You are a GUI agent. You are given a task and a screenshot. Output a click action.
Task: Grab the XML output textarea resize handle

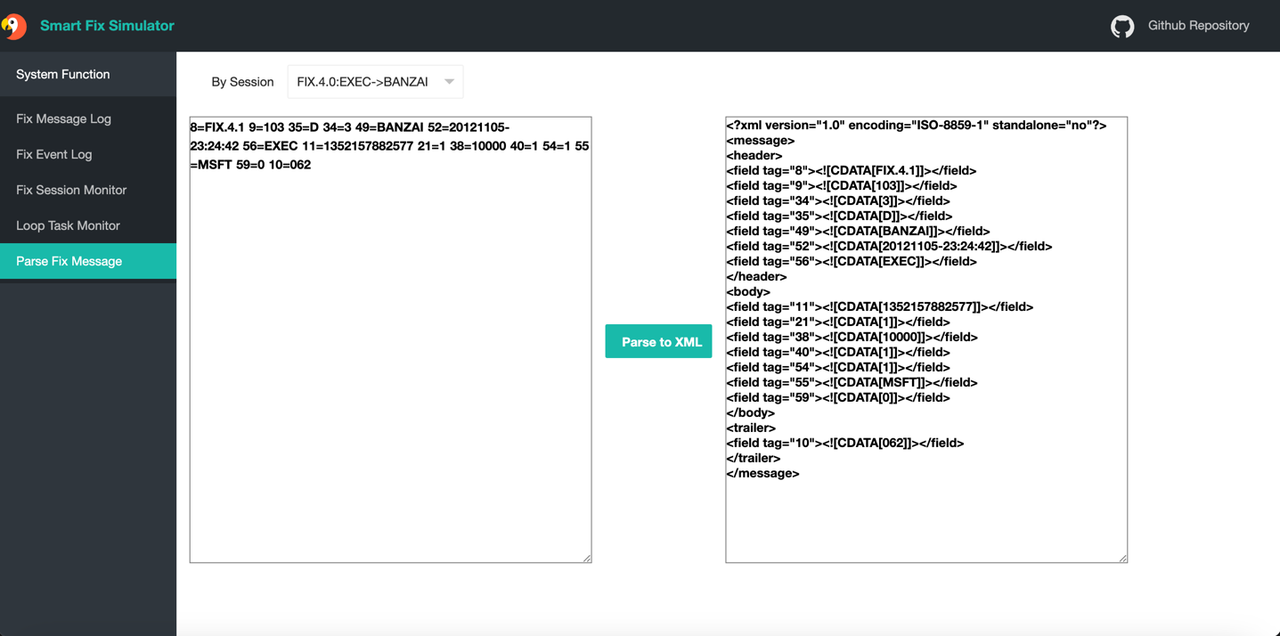point(1122,557)
